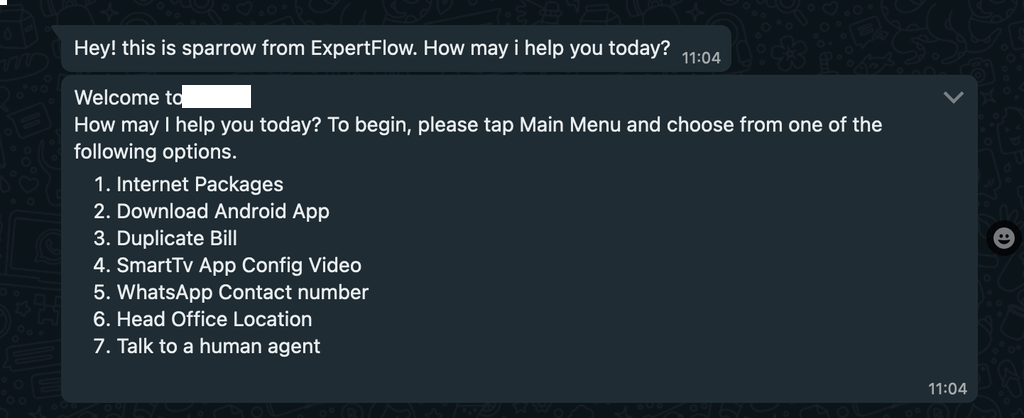
Task: Select the Download Android App option
Action: pos(222,211)
